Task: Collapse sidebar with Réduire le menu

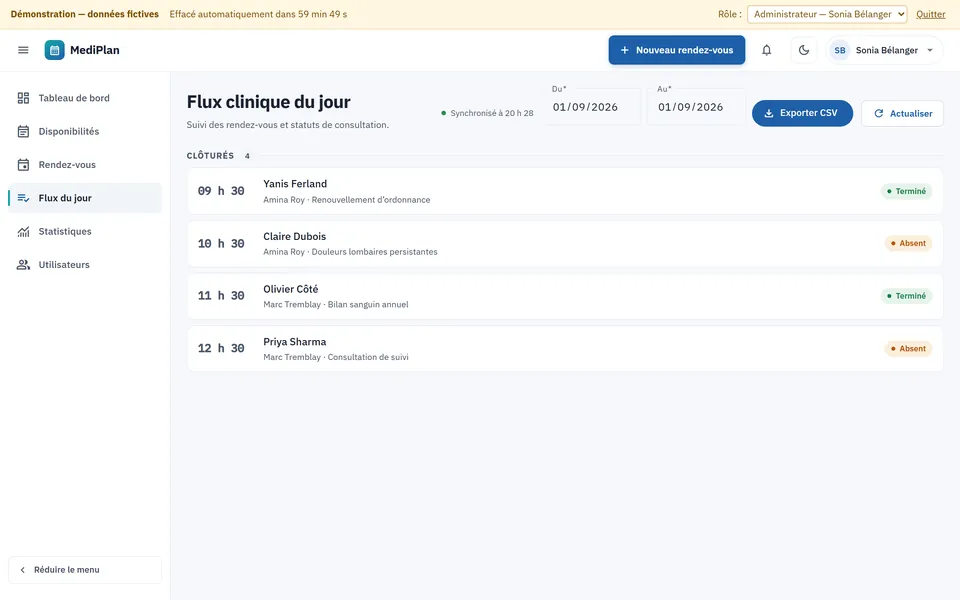Action: point(85,569)
